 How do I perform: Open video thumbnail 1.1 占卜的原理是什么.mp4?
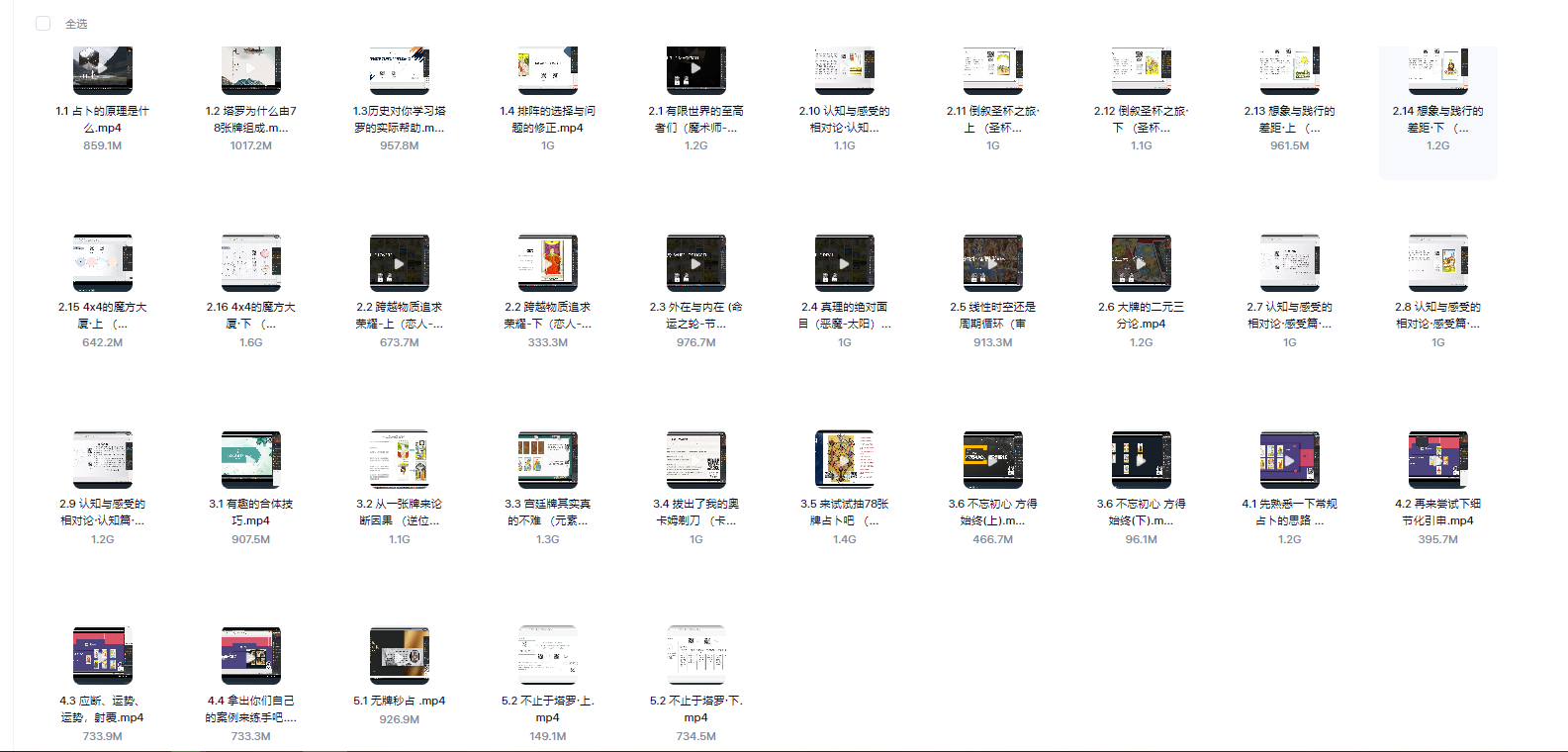pyautogui.click(x=103, y=70)
